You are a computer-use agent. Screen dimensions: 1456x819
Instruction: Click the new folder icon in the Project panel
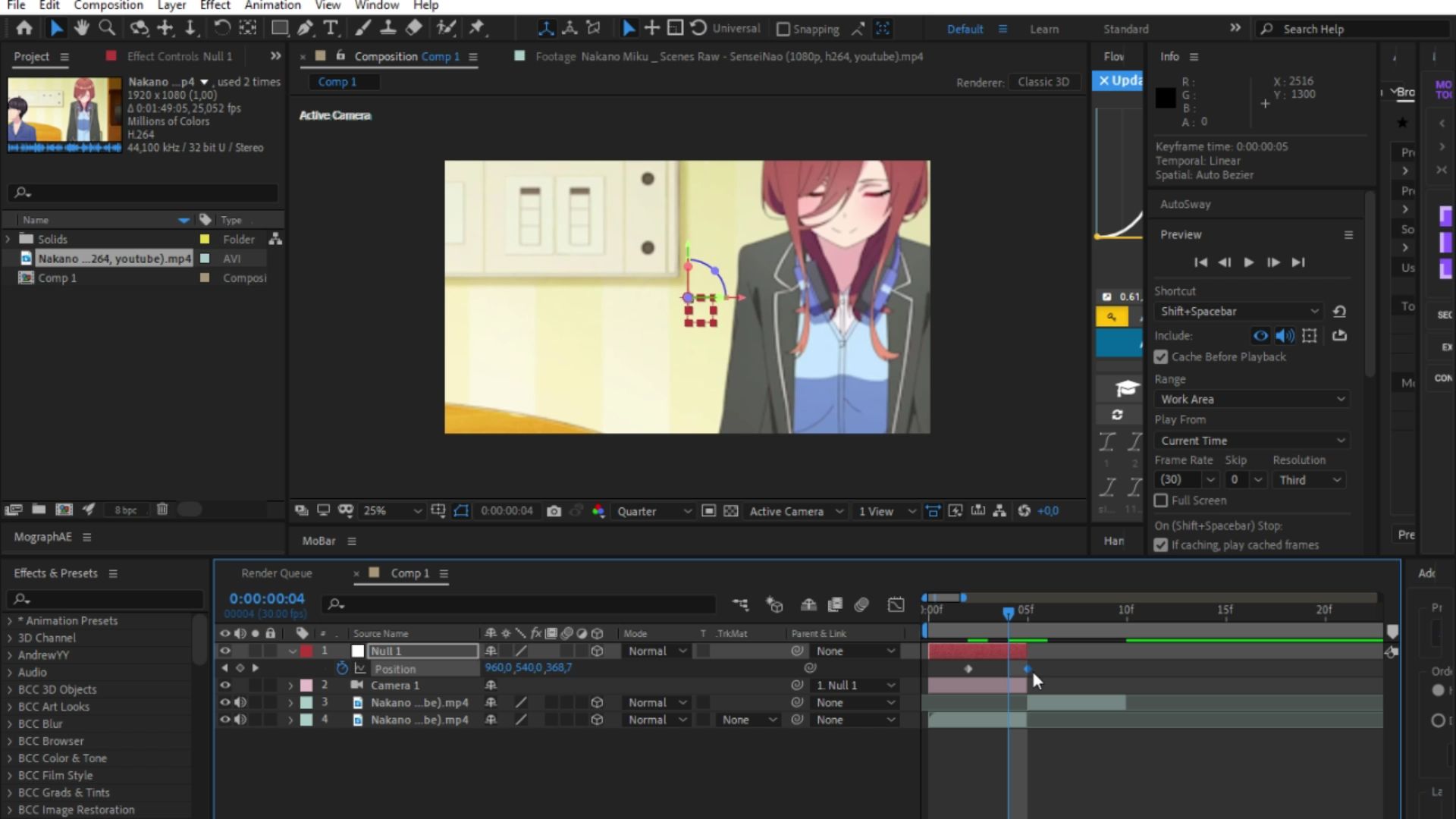point(39,510)
